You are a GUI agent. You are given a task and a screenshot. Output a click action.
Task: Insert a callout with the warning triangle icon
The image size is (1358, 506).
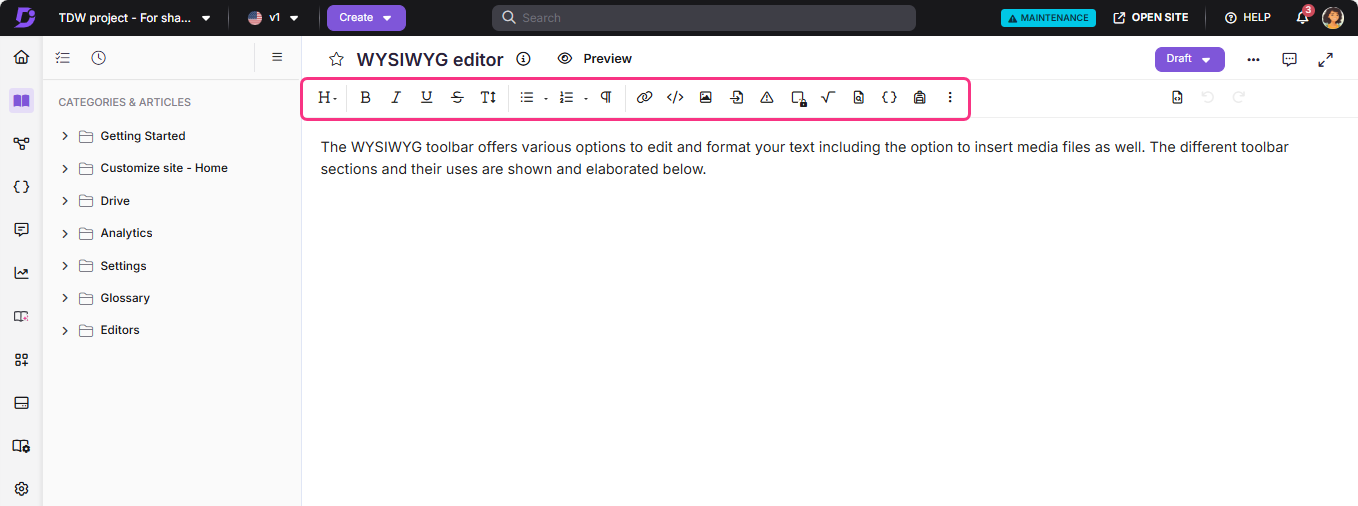767,97
